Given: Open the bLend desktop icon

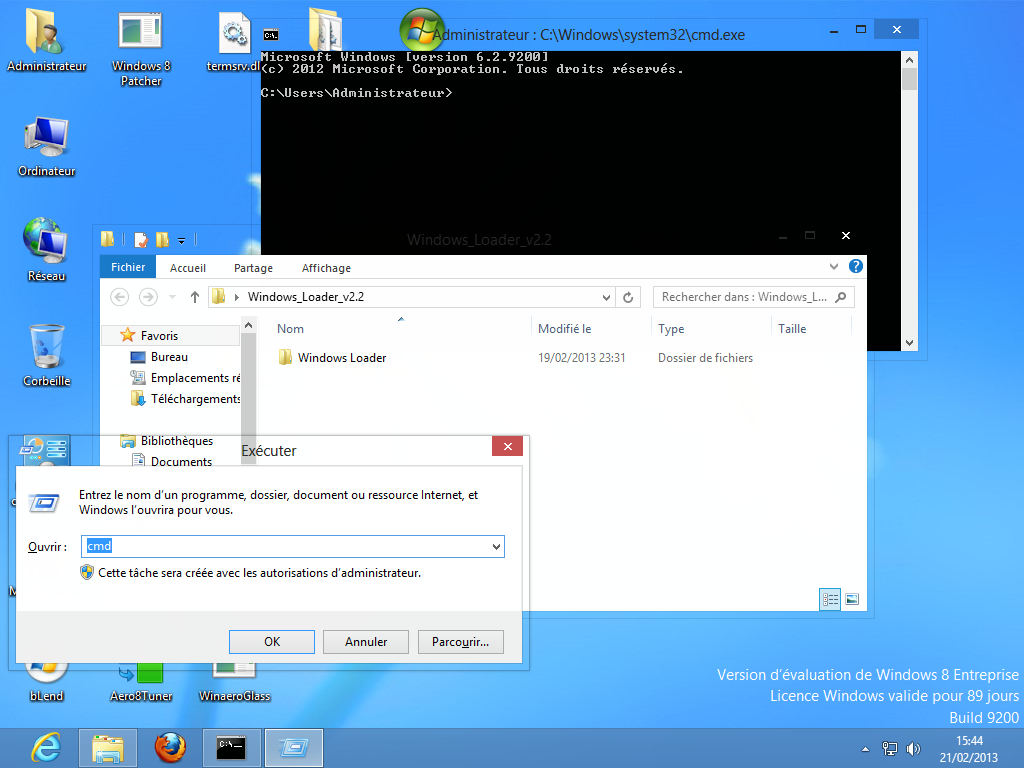Looking at the screenshot, I should (x=46, y=684).
